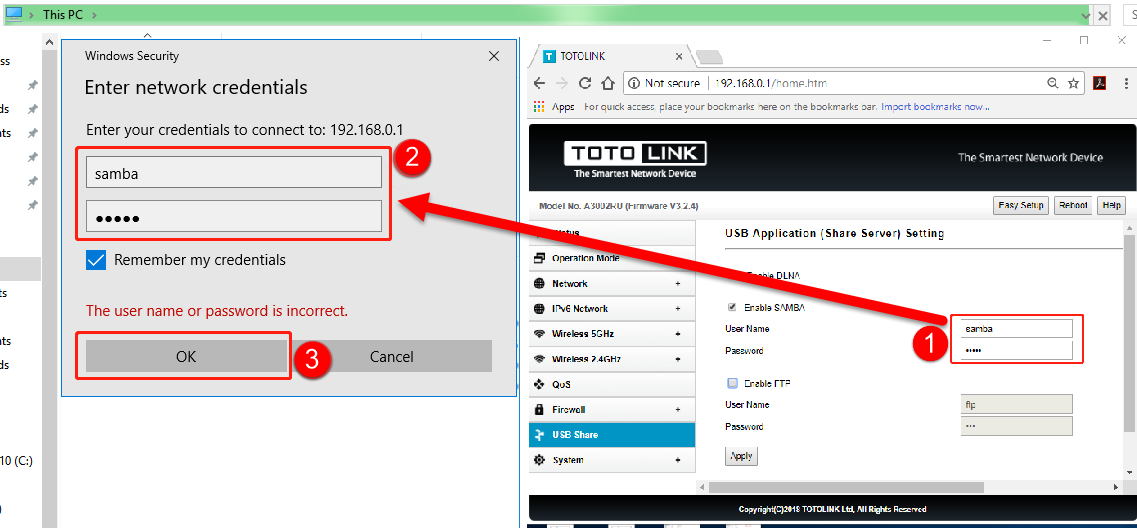Click the FTP Password field
Viewport: 1137px width, 528px height.
pos(1016,426)
